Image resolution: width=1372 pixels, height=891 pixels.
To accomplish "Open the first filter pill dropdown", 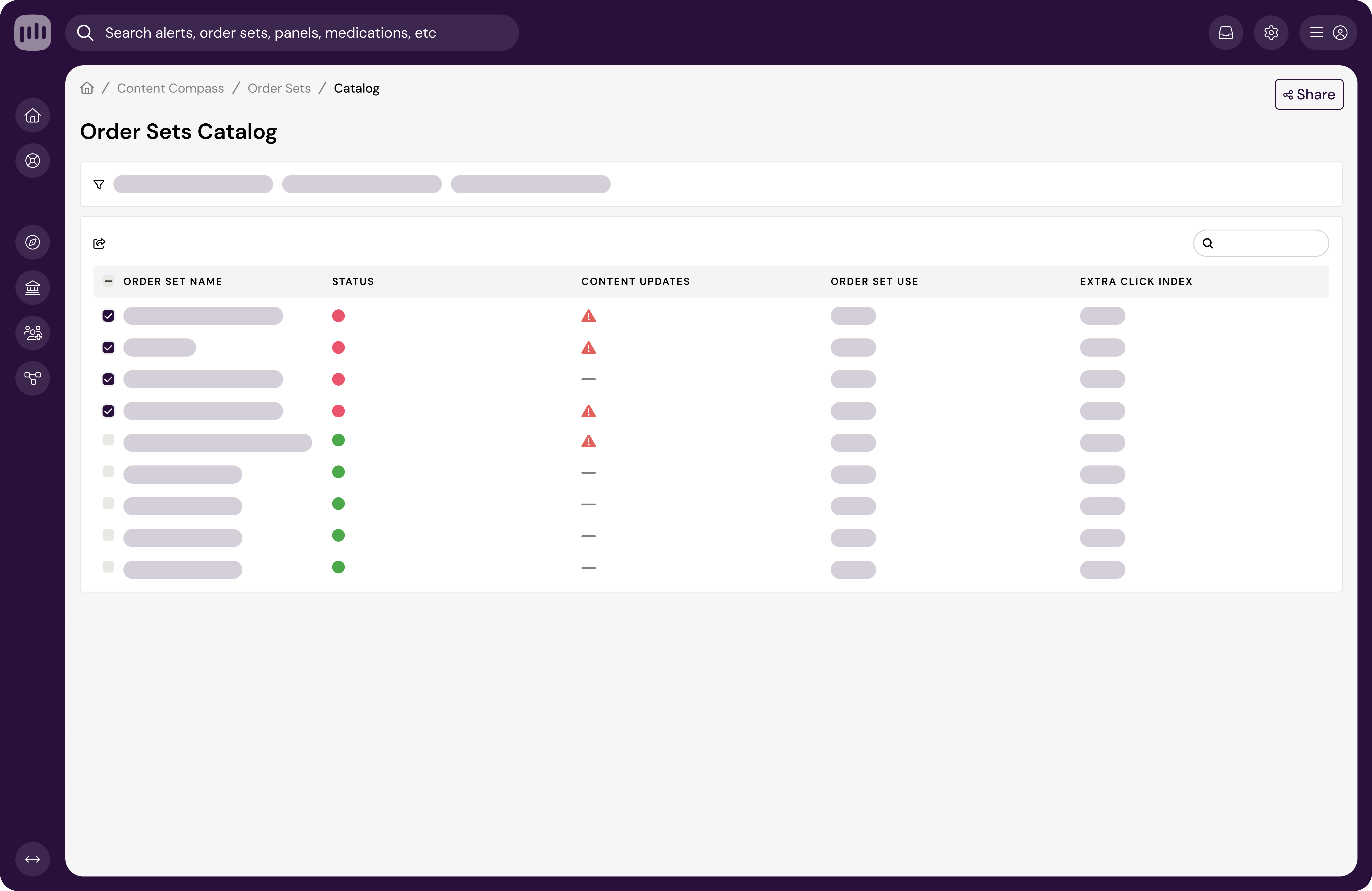I will pyautogui.click(x=193, y=184).
